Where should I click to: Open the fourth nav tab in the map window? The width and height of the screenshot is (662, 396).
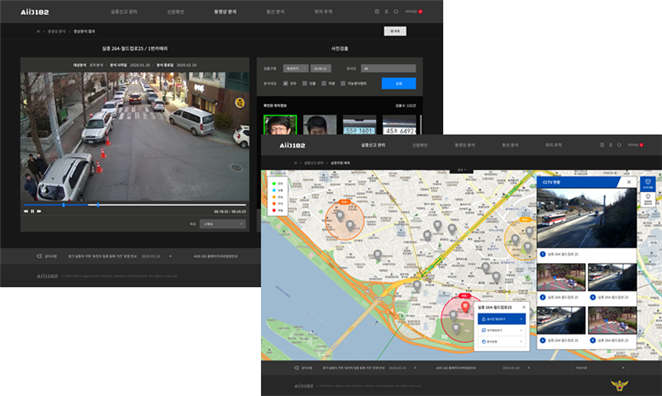coord(510,145)
